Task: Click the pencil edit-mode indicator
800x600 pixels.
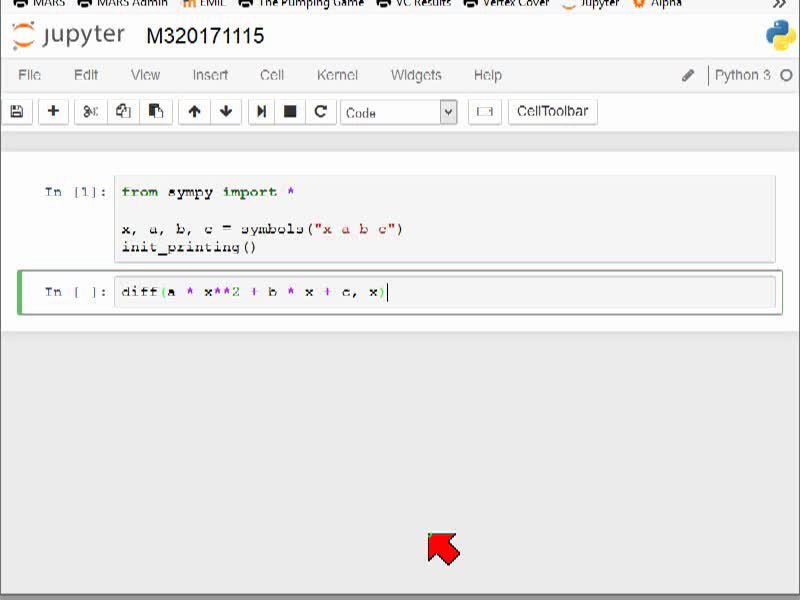Action: [x=688, y=76]
